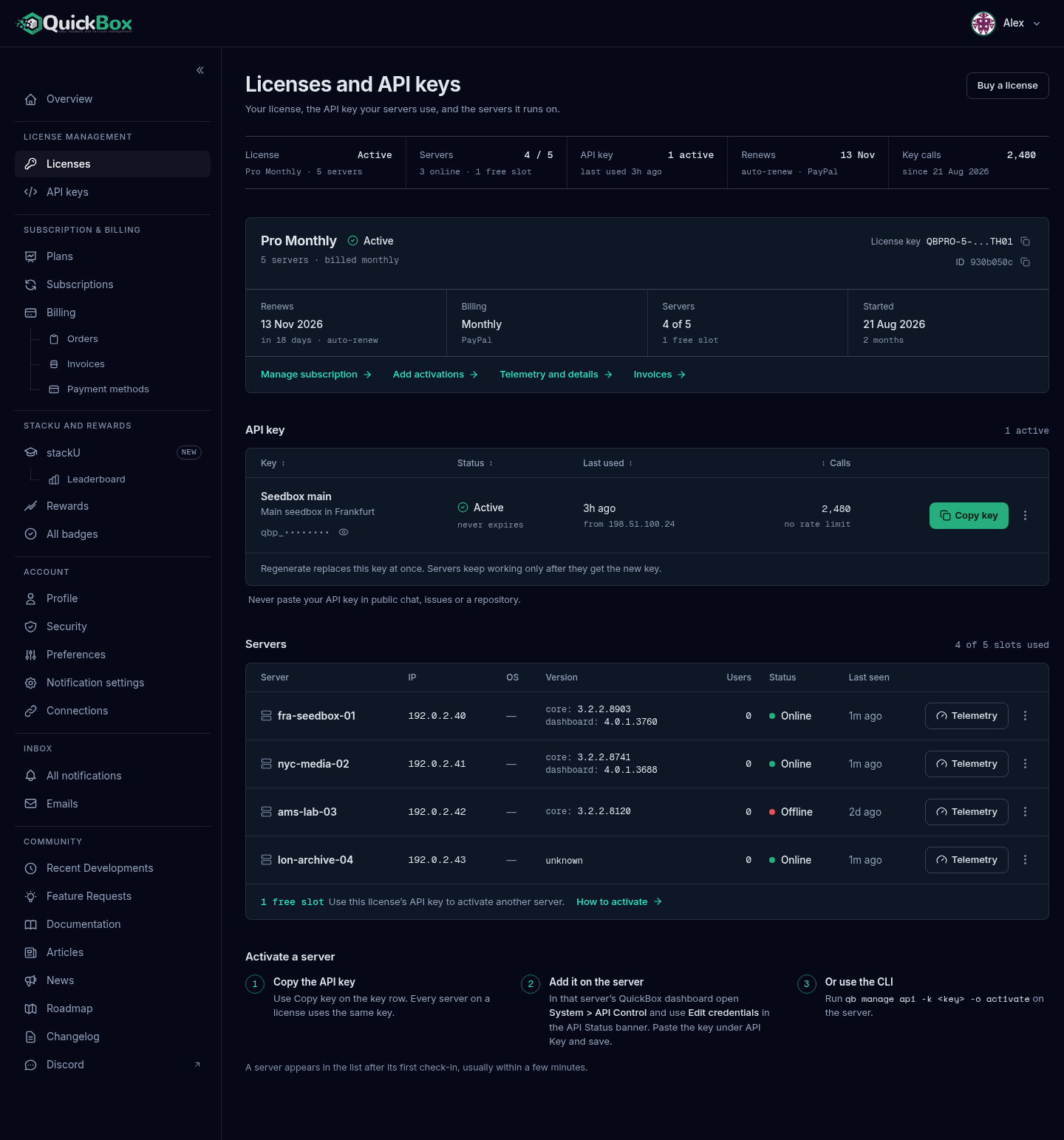Sort API keys by Last used column
The width and height of the screenshot is (1064, 1140).
click(607, 463)
